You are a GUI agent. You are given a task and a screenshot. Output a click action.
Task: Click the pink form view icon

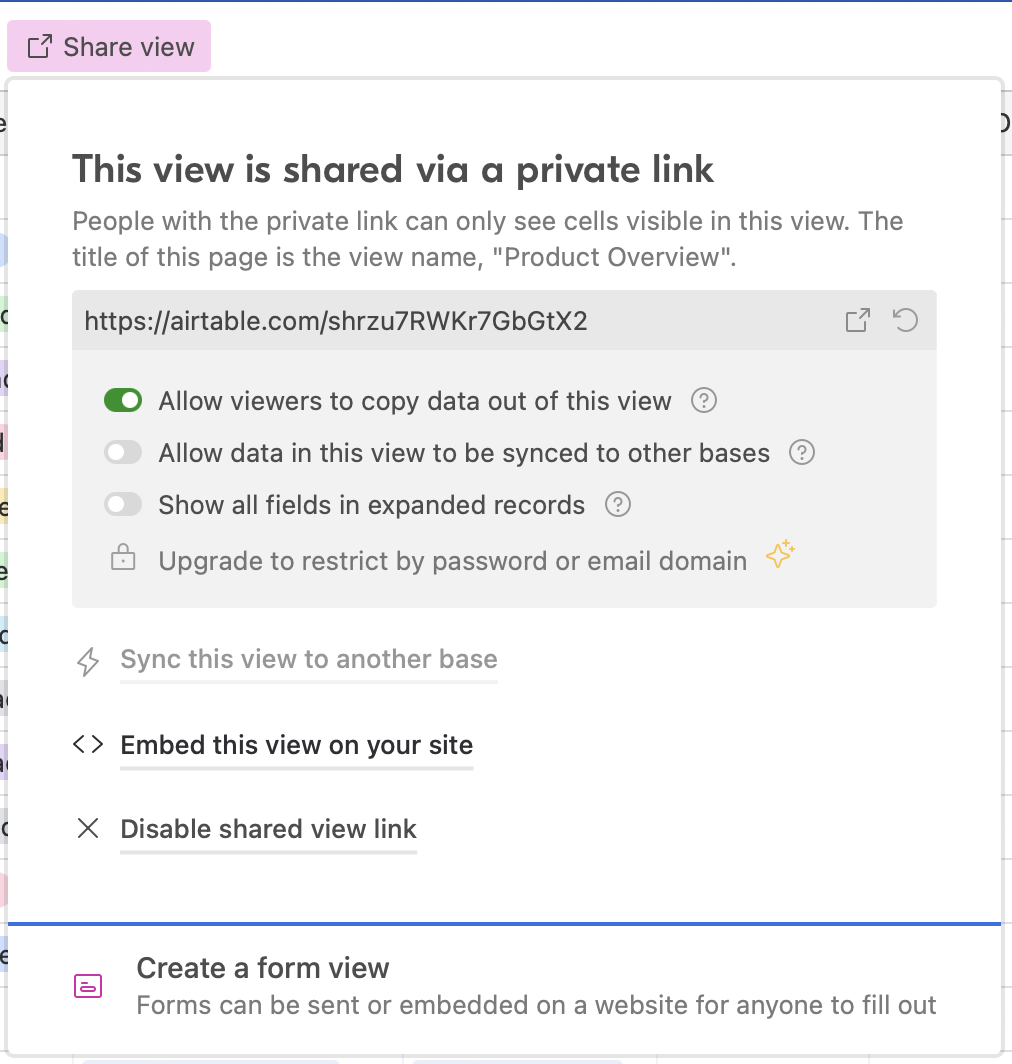(88, 985)
